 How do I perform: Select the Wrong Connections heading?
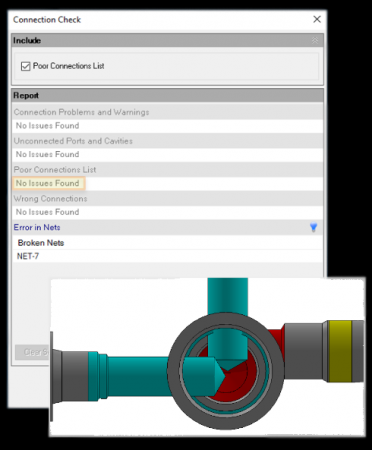[50, 199]
